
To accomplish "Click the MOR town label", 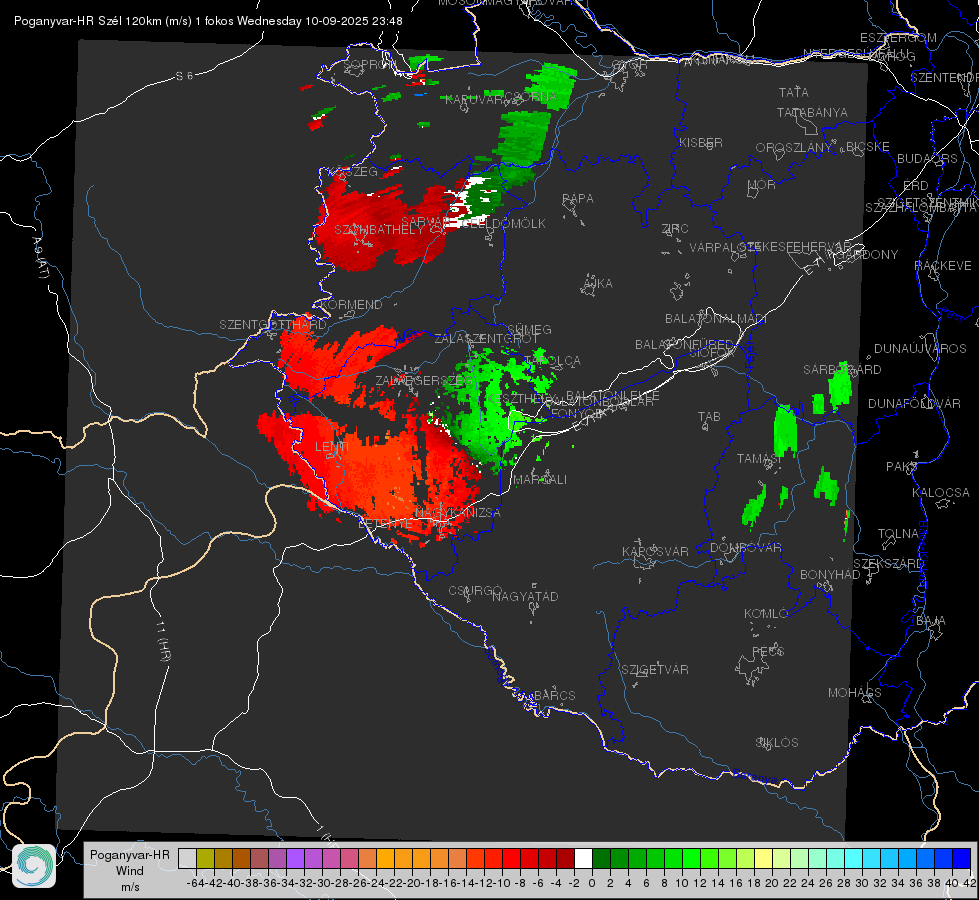I will tap(762, 185).
